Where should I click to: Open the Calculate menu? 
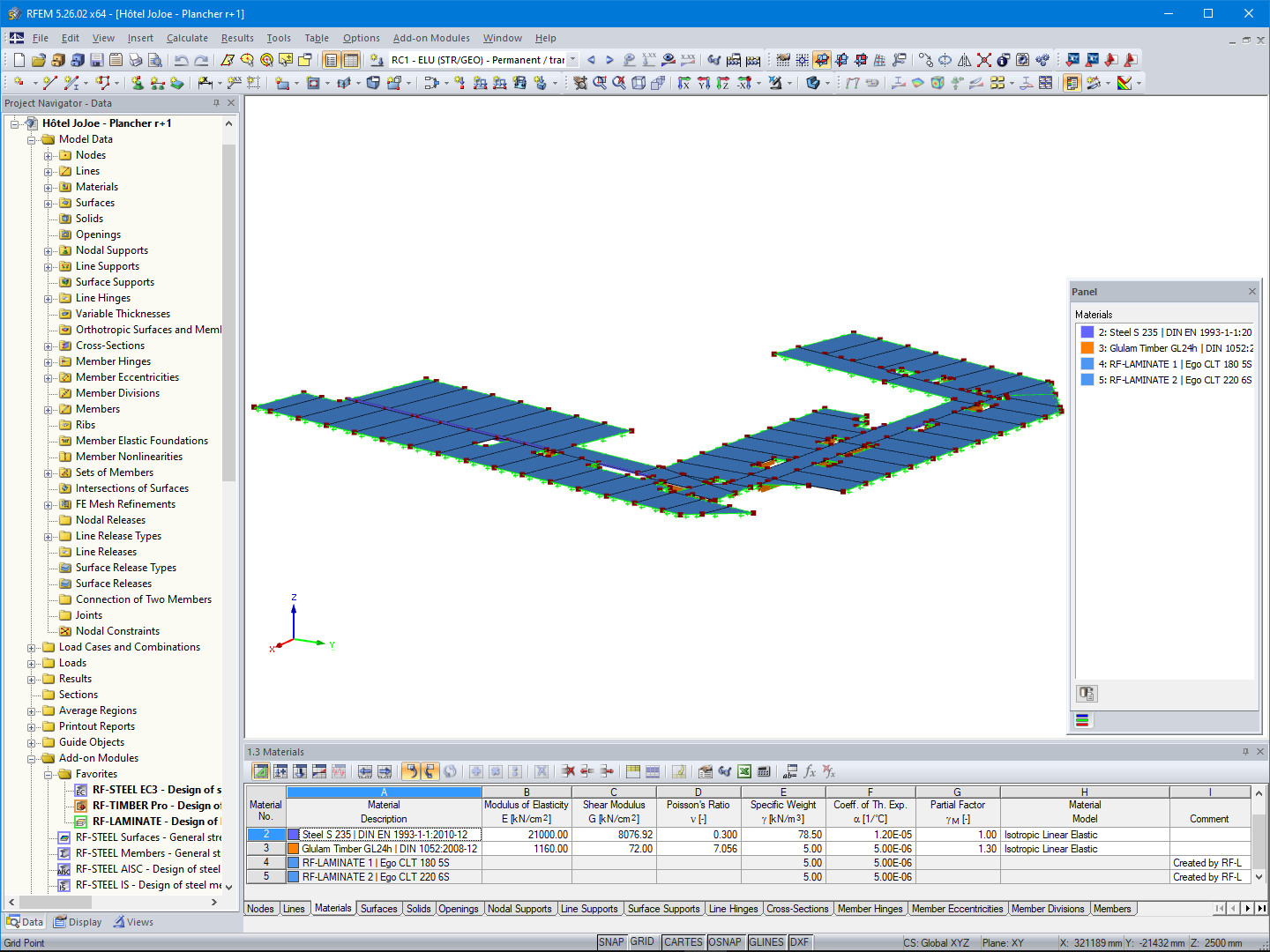(x=187, y=38)
